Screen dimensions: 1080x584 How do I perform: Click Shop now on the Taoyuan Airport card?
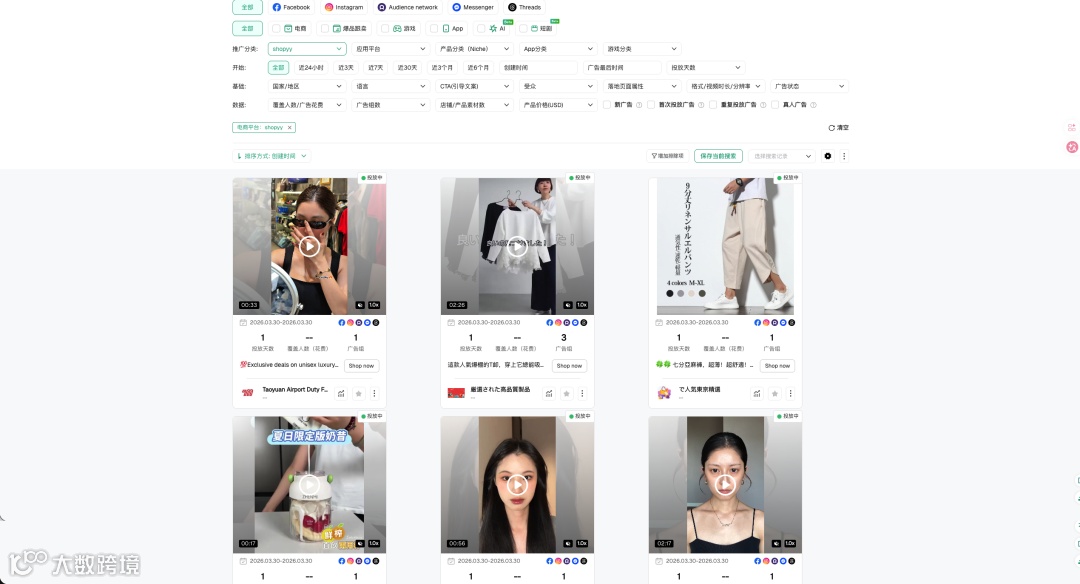click(361, 366)
